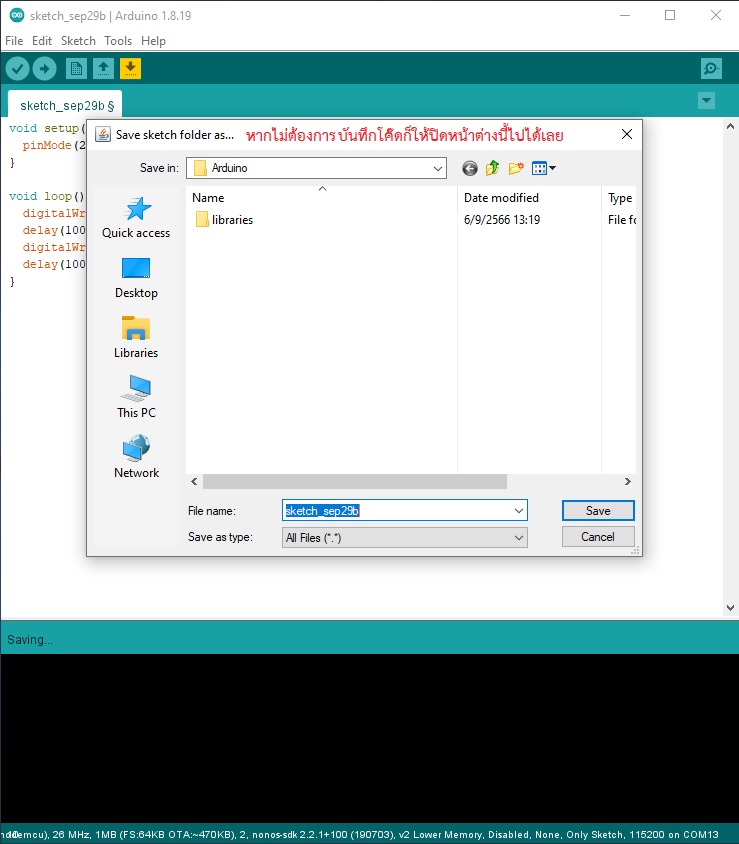Open the Serial Monitor icon

pyautogui.click(x=711, y=68)
